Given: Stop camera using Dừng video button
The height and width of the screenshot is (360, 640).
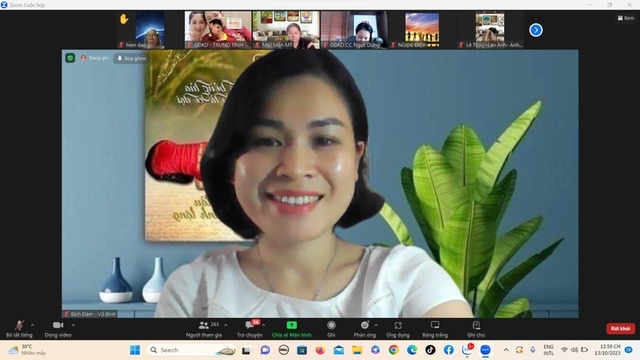Looking at the screenshot, I should tap(58, 329).
